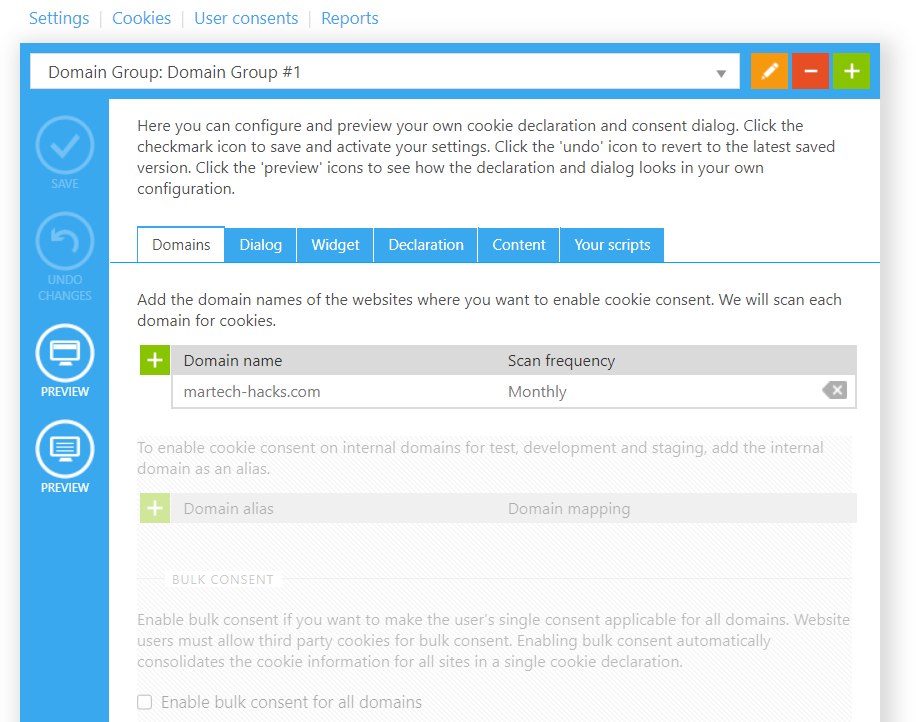
Task: Click the Scan frequency column header
Action: [x=561, y=360]
